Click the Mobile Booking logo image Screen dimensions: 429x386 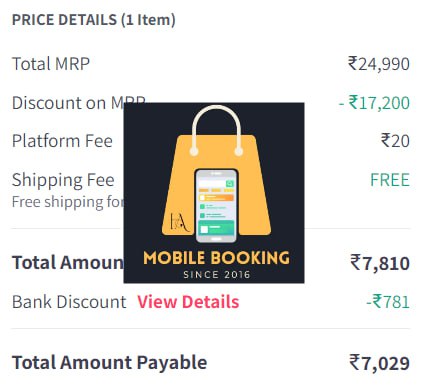point(214,193)
